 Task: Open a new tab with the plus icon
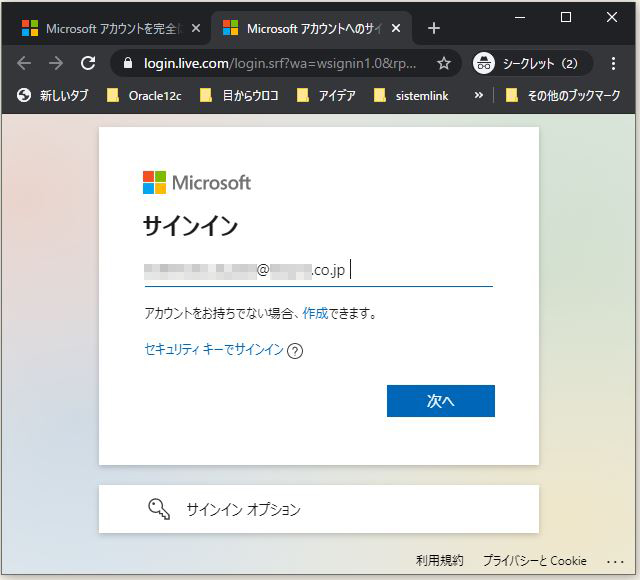433,28
